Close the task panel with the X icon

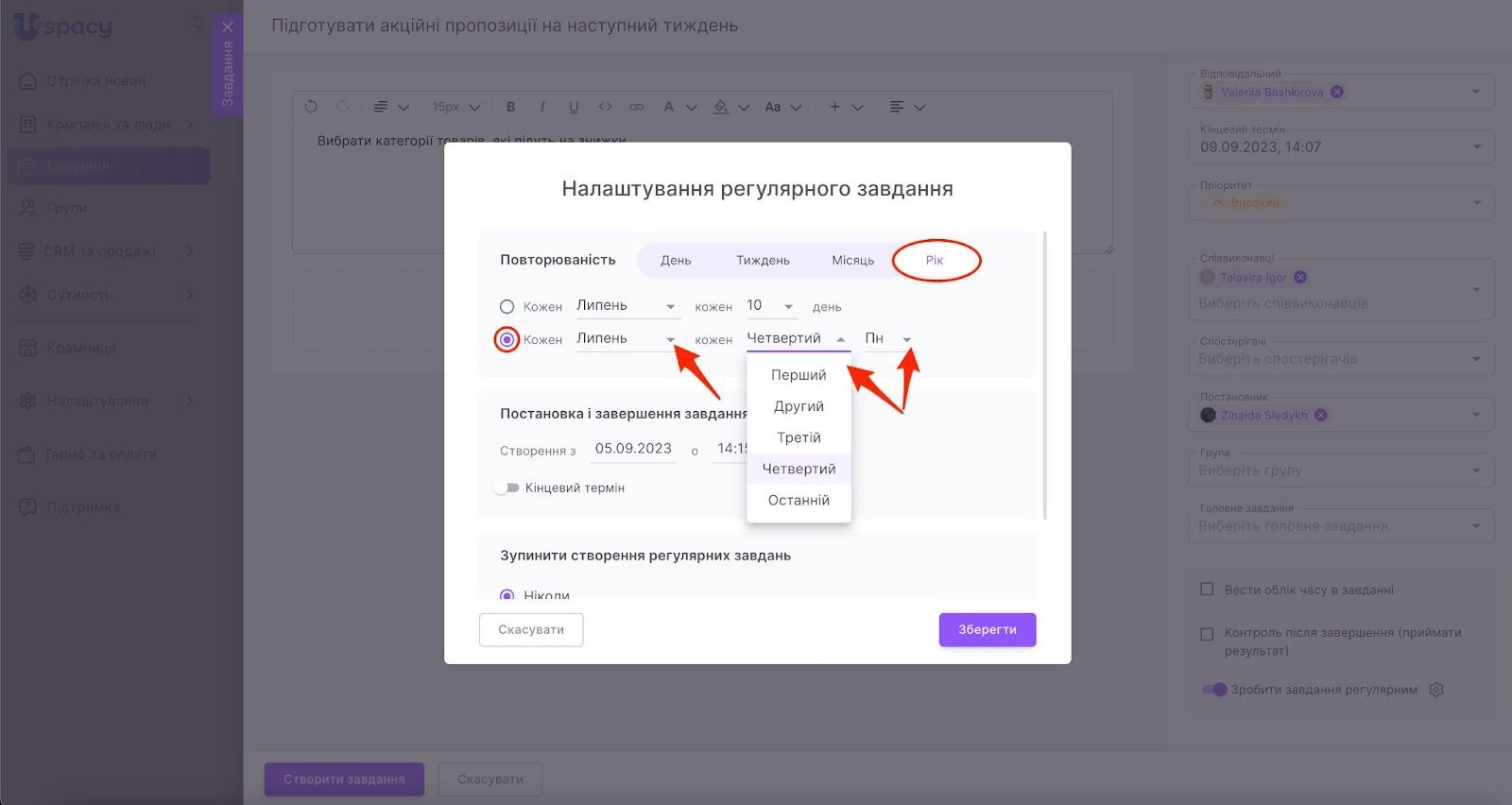pyautogui.click(x=227, y=27)
